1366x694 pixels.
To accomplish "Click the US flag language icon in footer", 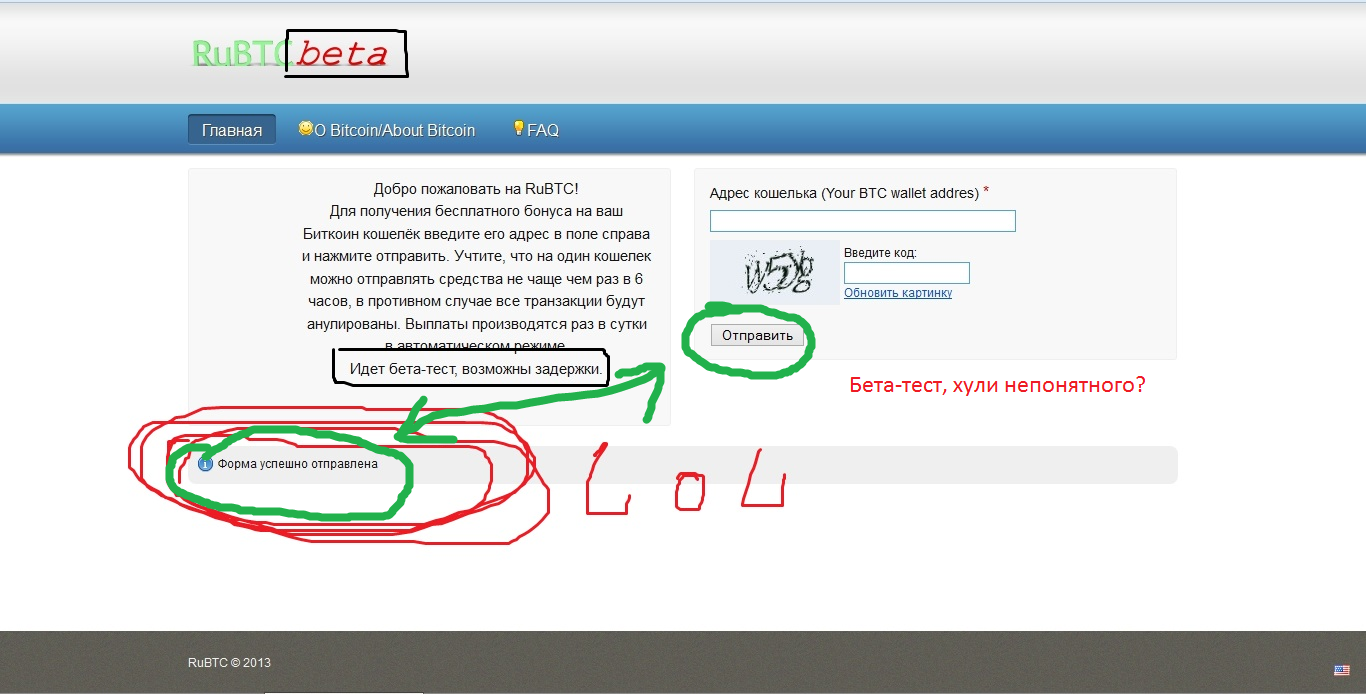I will [x=1341, y=670].
